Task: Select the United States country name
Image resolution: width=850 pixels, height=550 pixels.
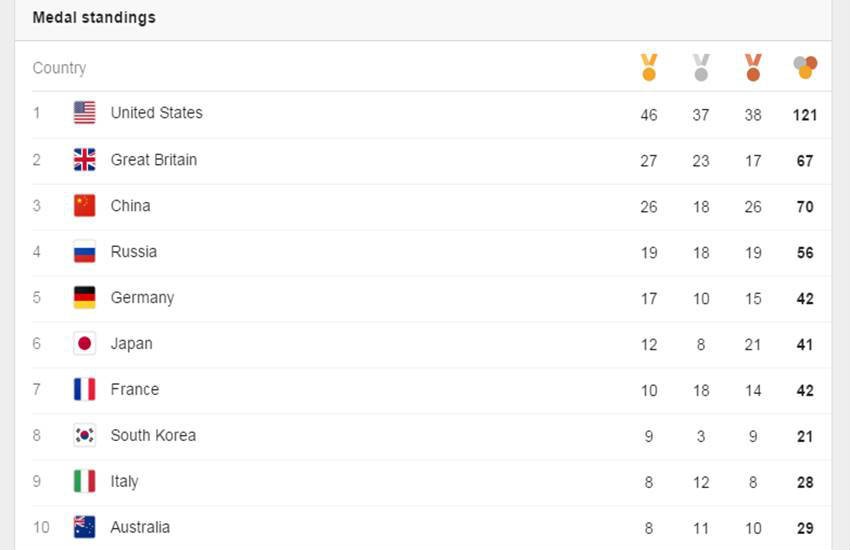Action: [157, 113]
